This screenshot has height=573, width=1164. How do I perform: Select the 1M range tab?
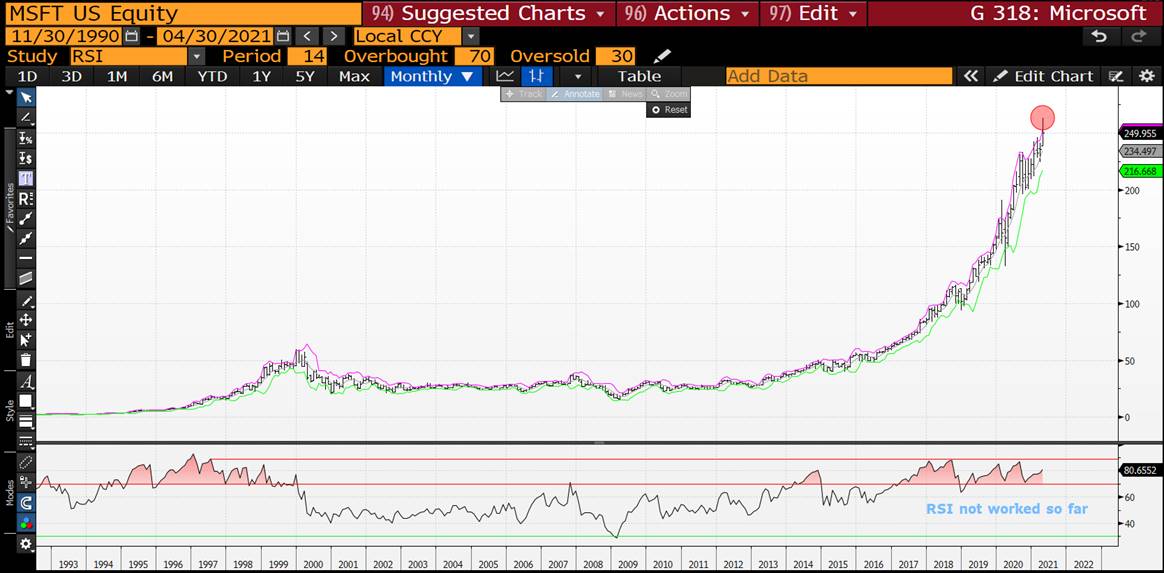pyautogui.click(x=117, y=76)
